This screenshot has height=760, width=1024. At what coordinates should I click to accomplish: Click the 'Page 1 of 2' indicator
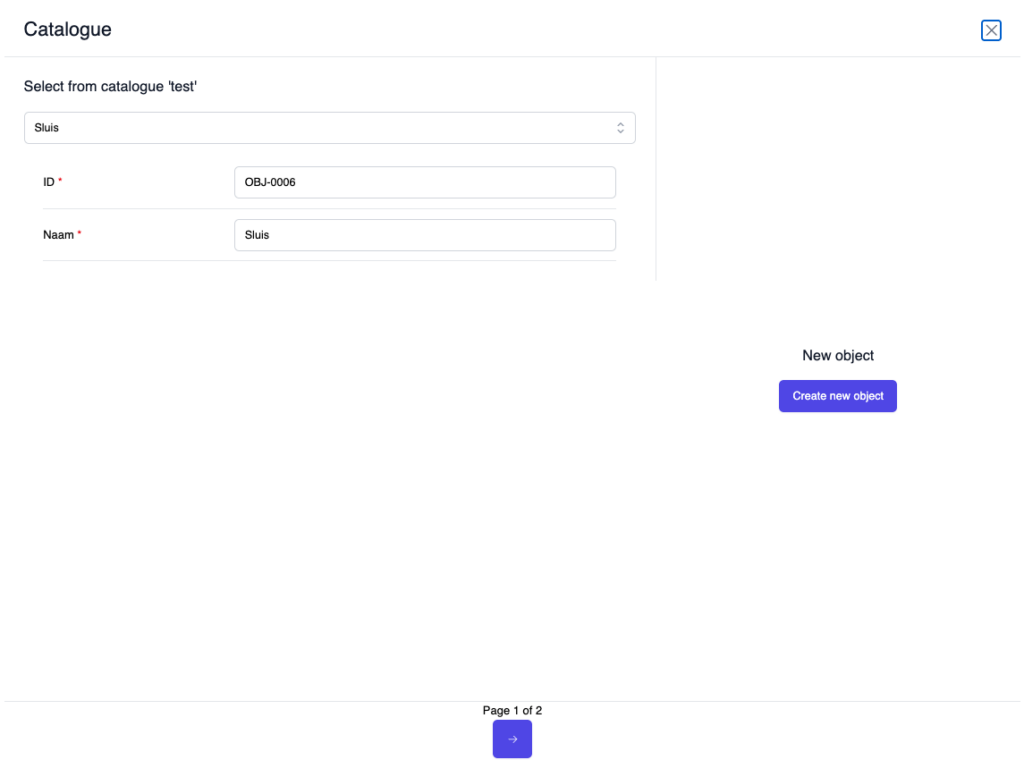coord(512,710)
